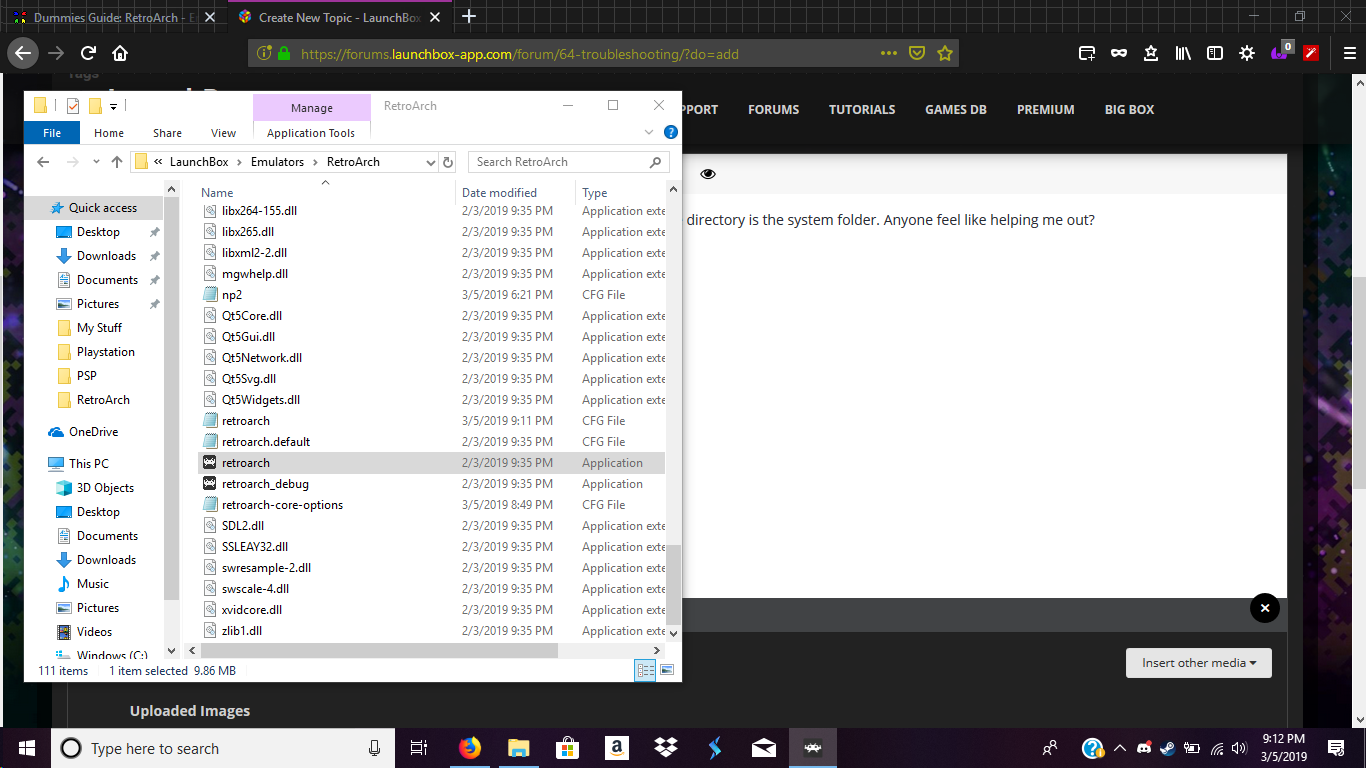Go to TUTORIALS in site navigation

coord(862,110)
